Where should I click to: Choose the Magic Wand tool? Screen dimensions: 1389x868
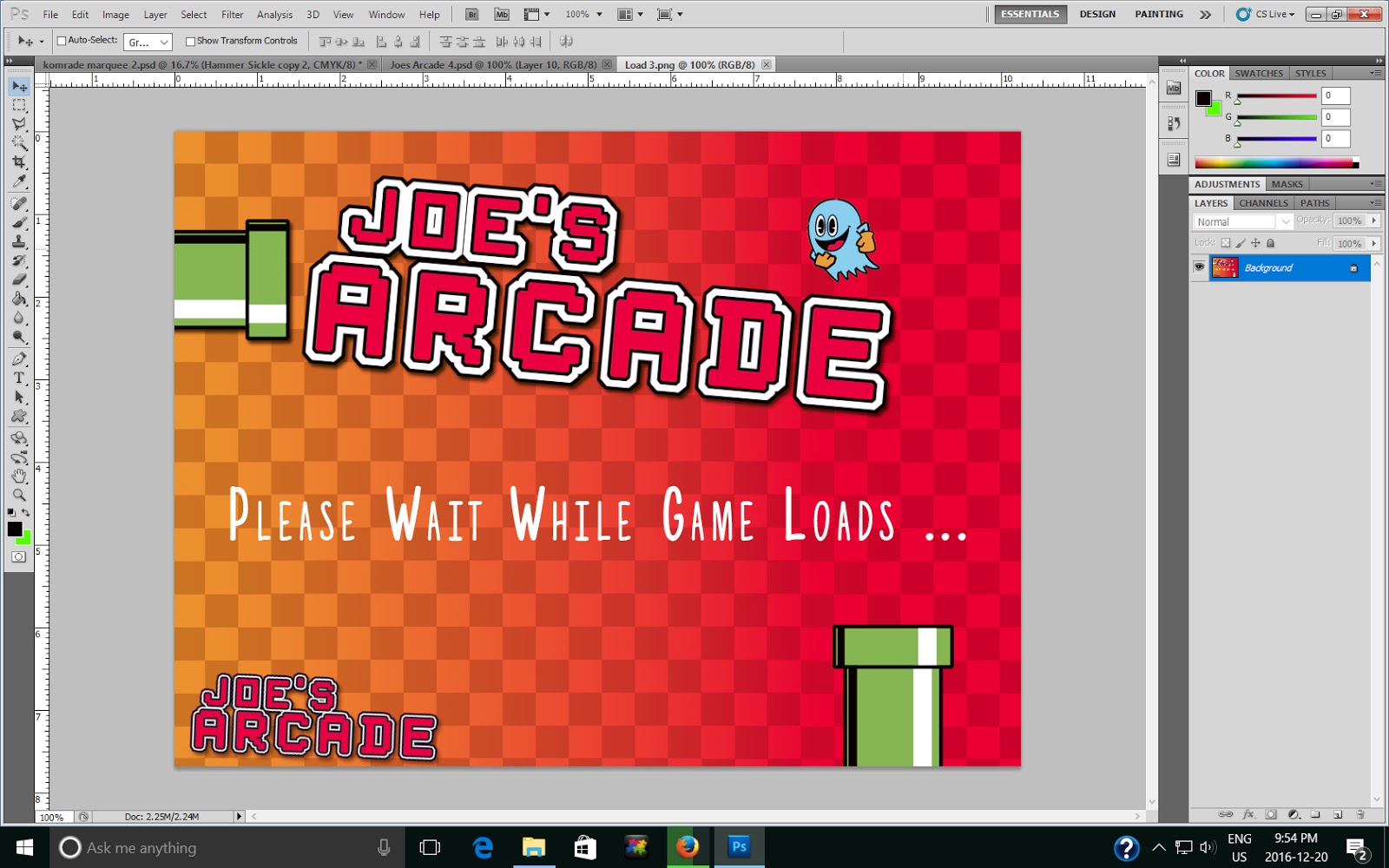tap(19, 144)
